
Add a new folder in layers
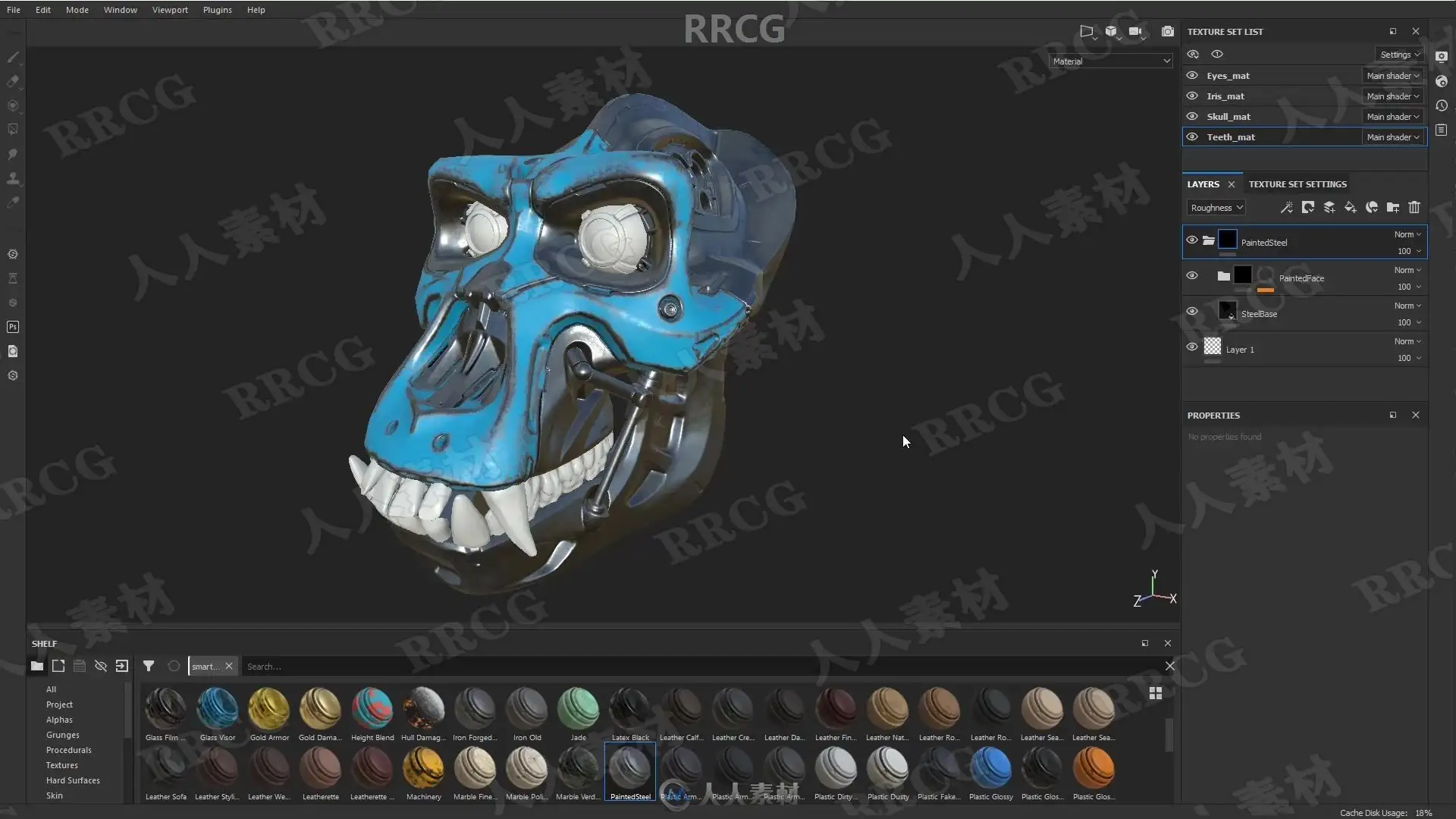tap(1393, 207)
